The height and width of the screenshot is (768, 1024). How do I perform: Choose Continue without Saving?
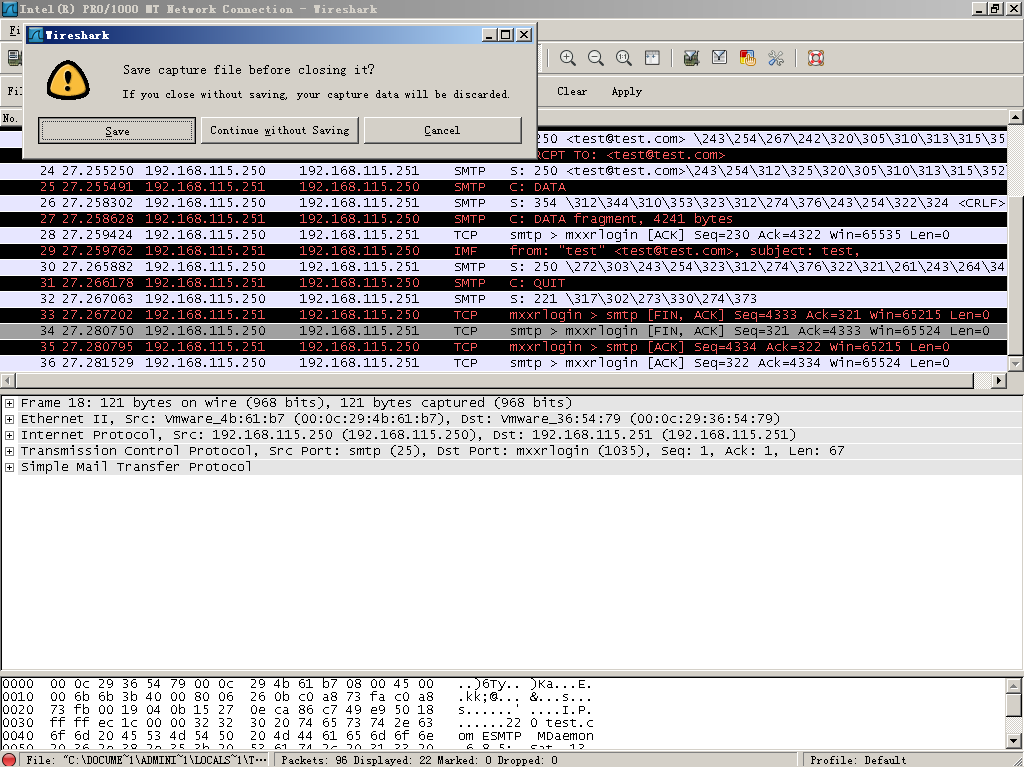coord(280,131)
